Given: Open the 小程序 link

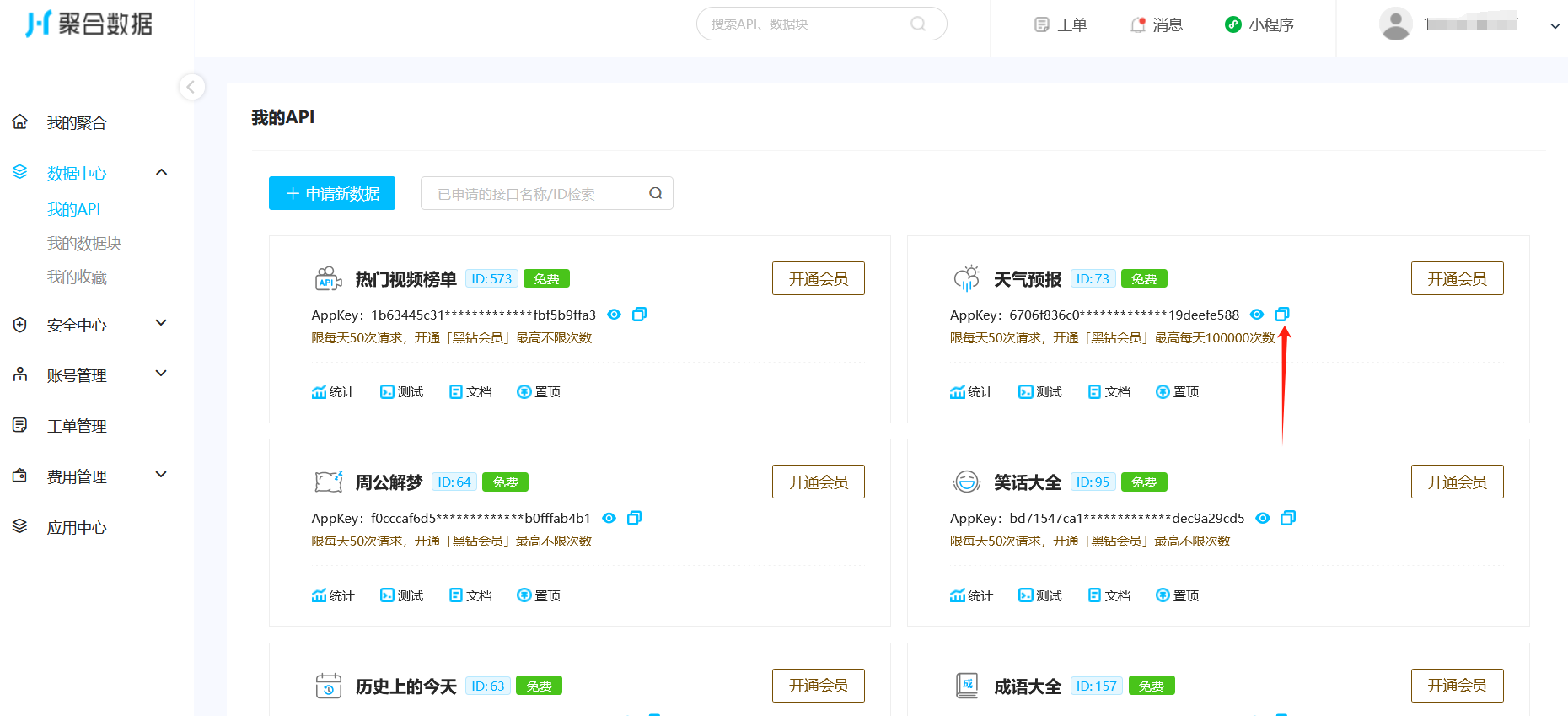Looking at the screenshot, I should (x=1259, y=24).
